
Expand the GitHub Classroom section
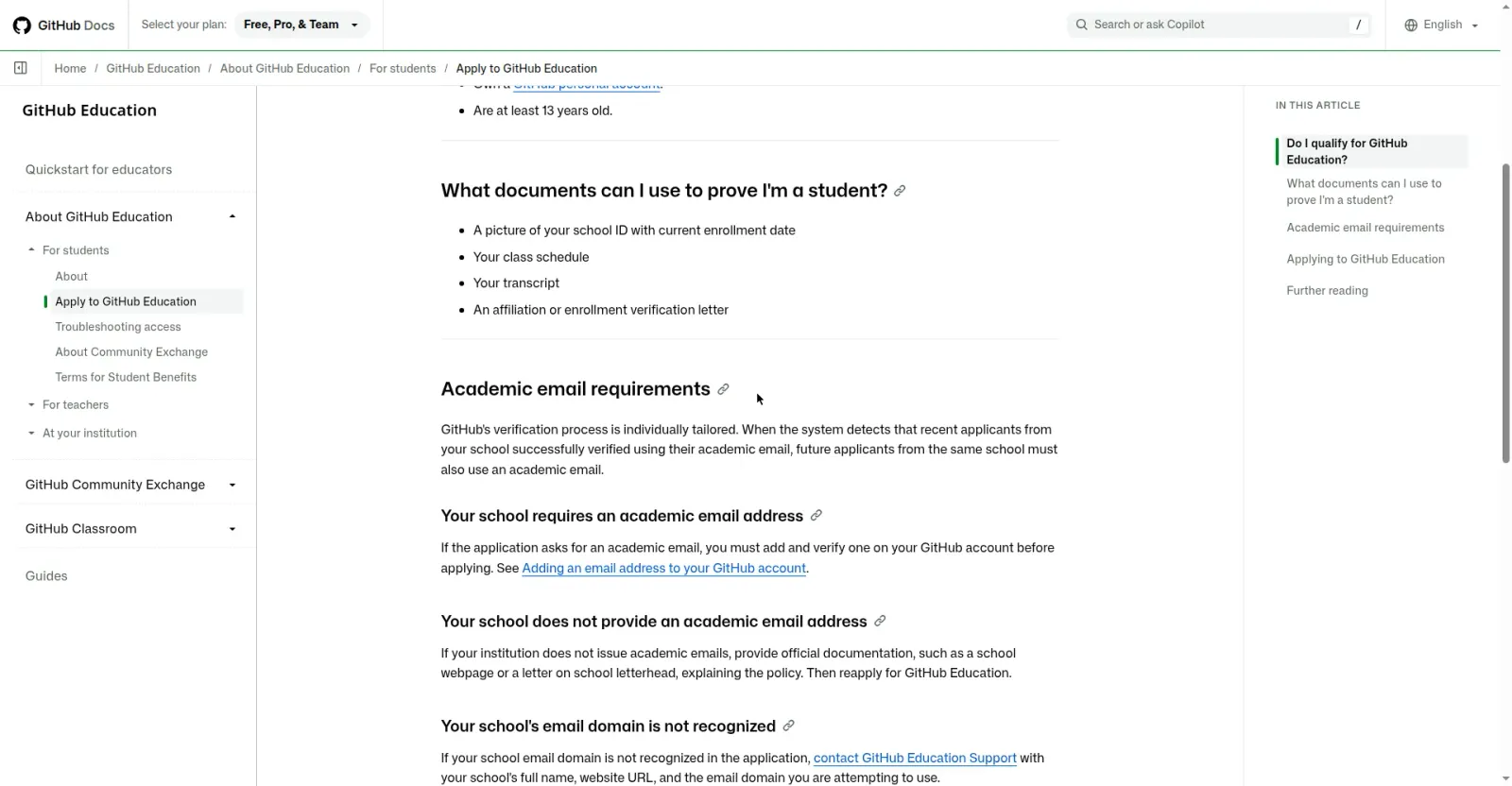pyautogui.click(x=232, y=529)
